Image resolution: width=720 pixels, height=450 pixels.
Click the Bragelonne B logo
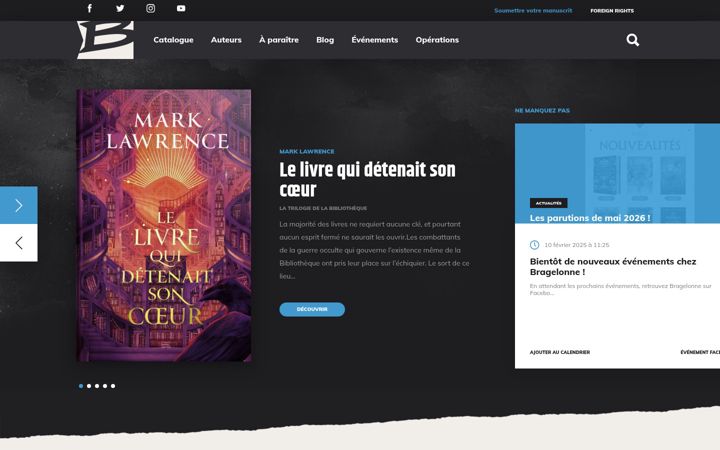point(106,40)
